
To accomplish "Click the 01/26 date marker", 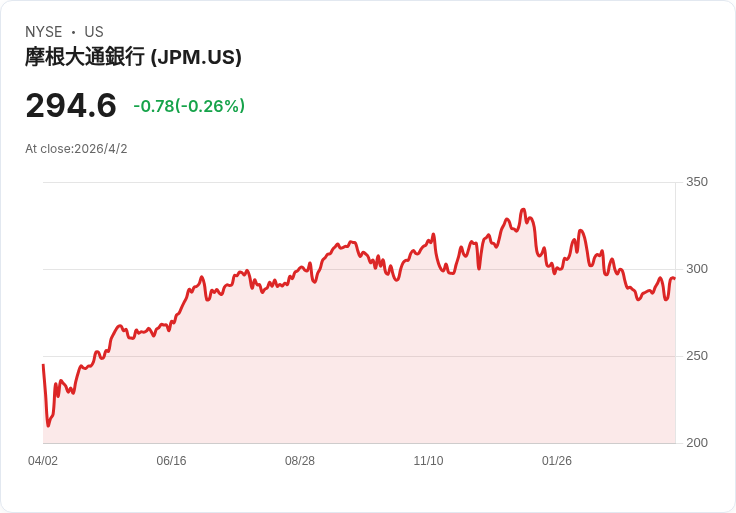I will pos(557,461).
